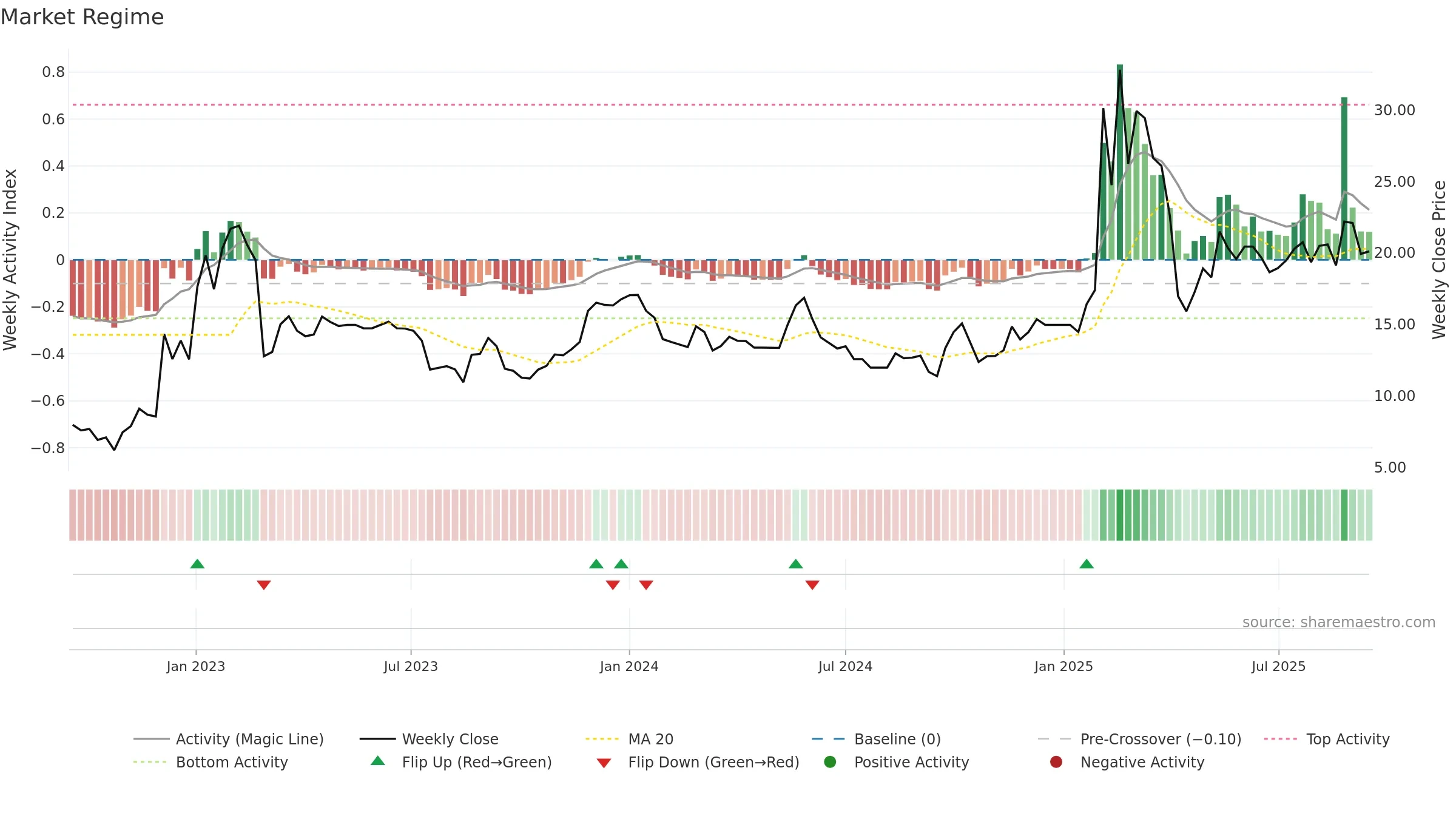Click the 0.8 activity axis label
Image resolution: width=1456 pixels, height=819 pixels.
53,72
